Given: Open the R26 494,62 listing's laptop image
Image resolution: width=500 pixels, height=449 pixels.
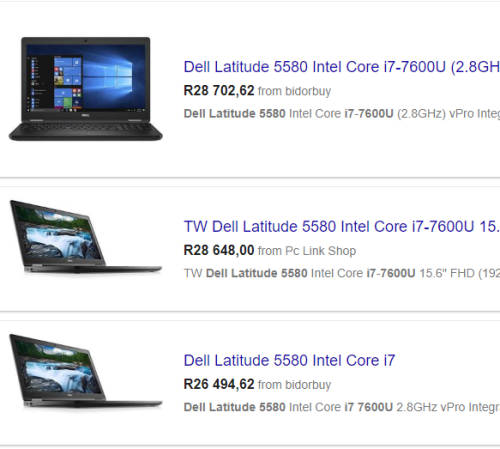Looking at the screenshot, I should point(86,371).
